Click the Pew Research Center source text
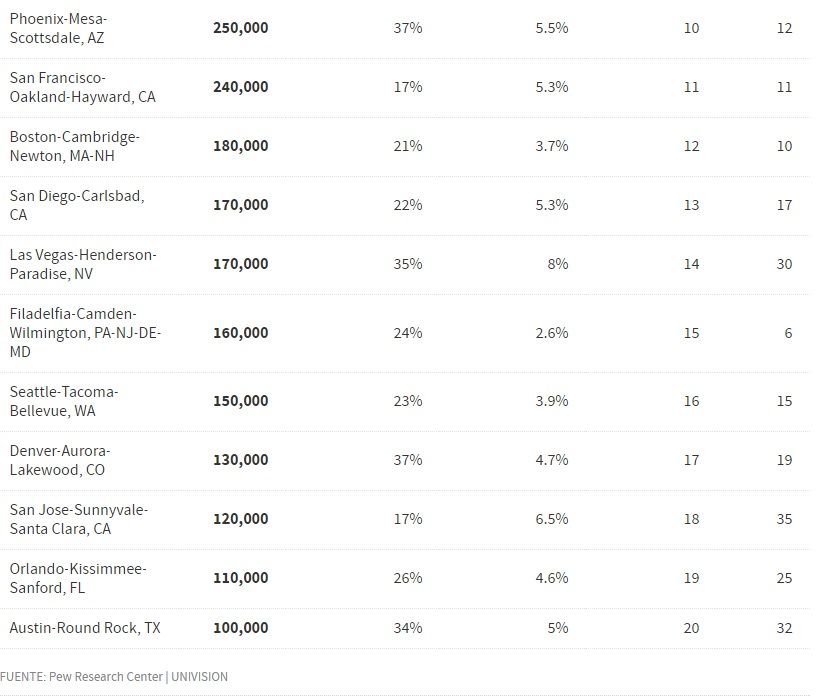 [x=105, y=677]
